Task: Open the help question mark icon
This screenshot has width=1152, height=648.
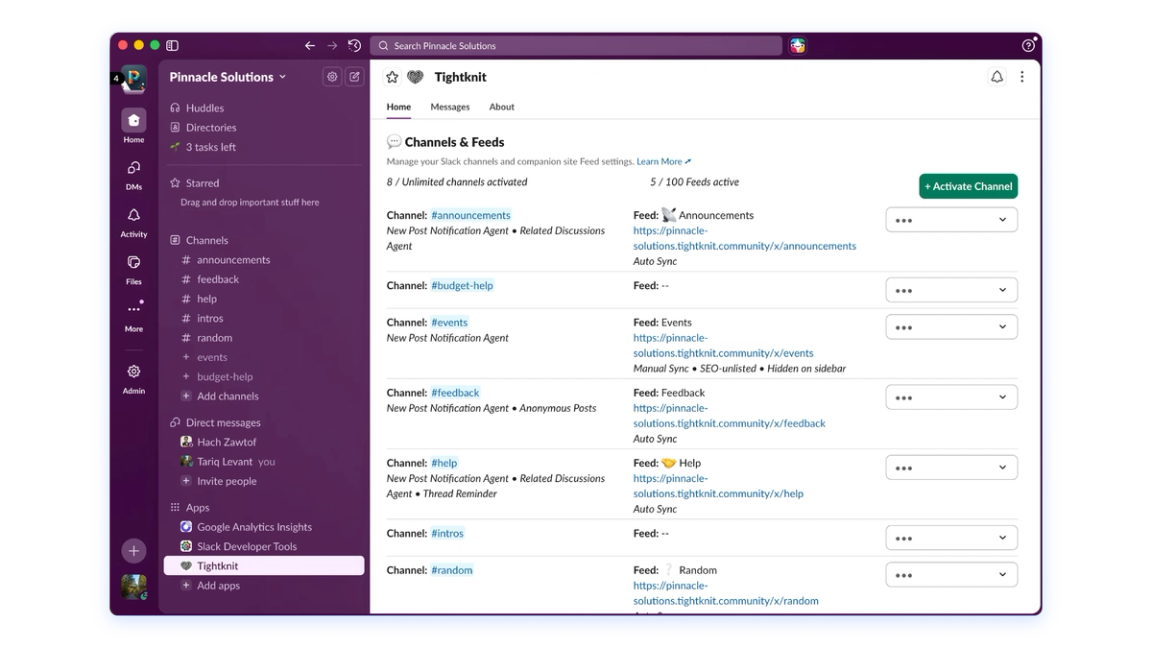Action: [1028, 46]
